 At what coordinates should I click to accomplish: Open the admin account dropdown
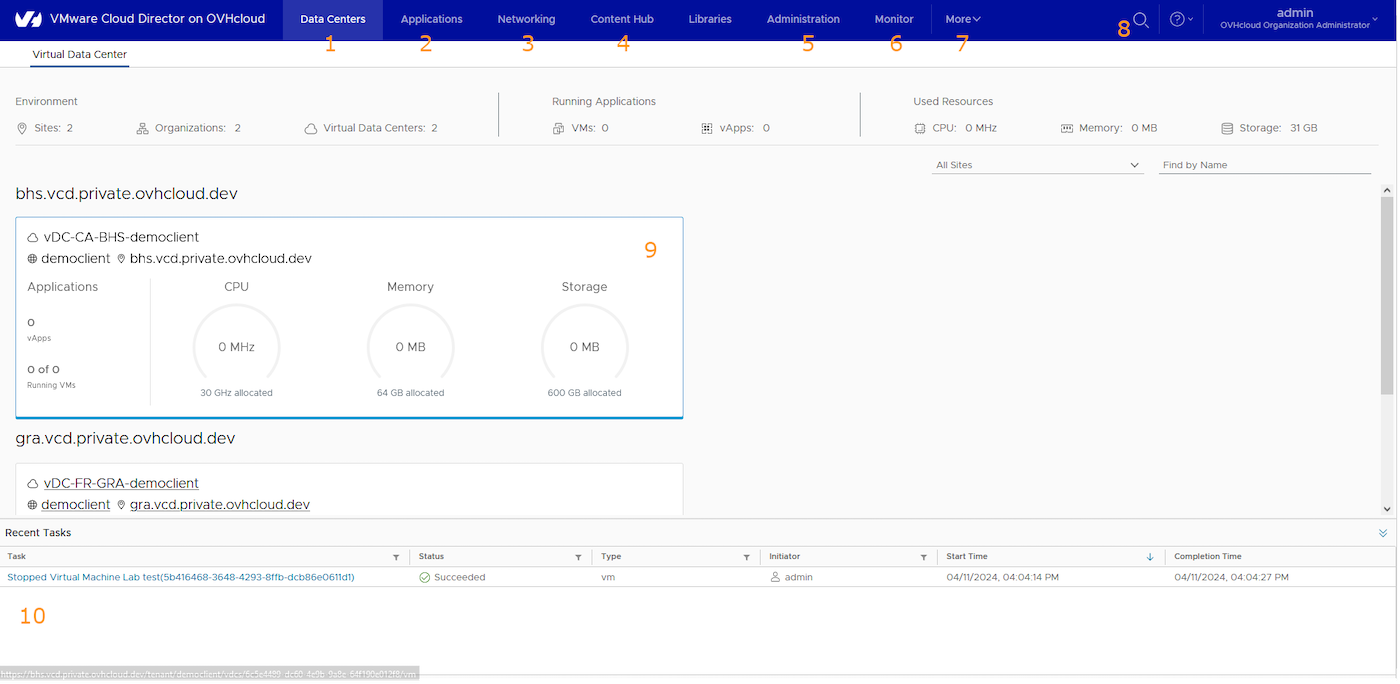(x=1295, y=19)
